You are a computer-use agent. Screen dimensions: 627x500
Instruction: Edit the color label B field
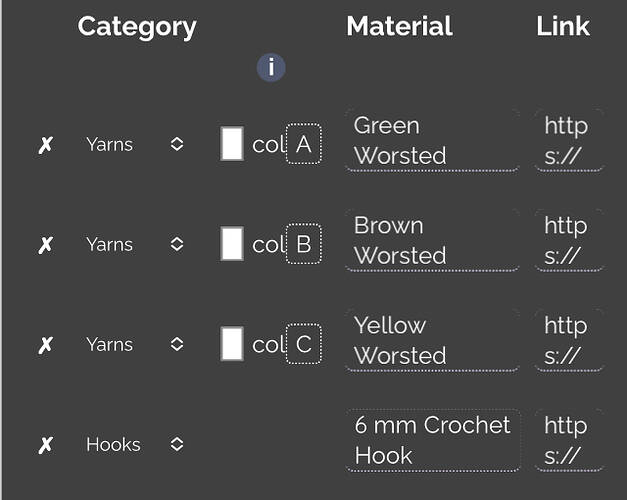[x=304, y=244]
